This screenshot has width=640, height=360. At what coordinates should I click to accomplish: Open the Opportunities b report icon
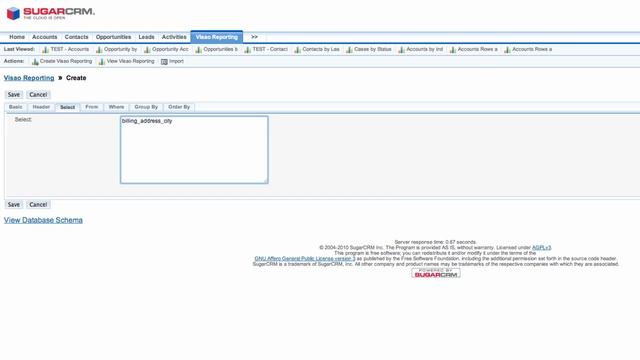coord(199,50)
